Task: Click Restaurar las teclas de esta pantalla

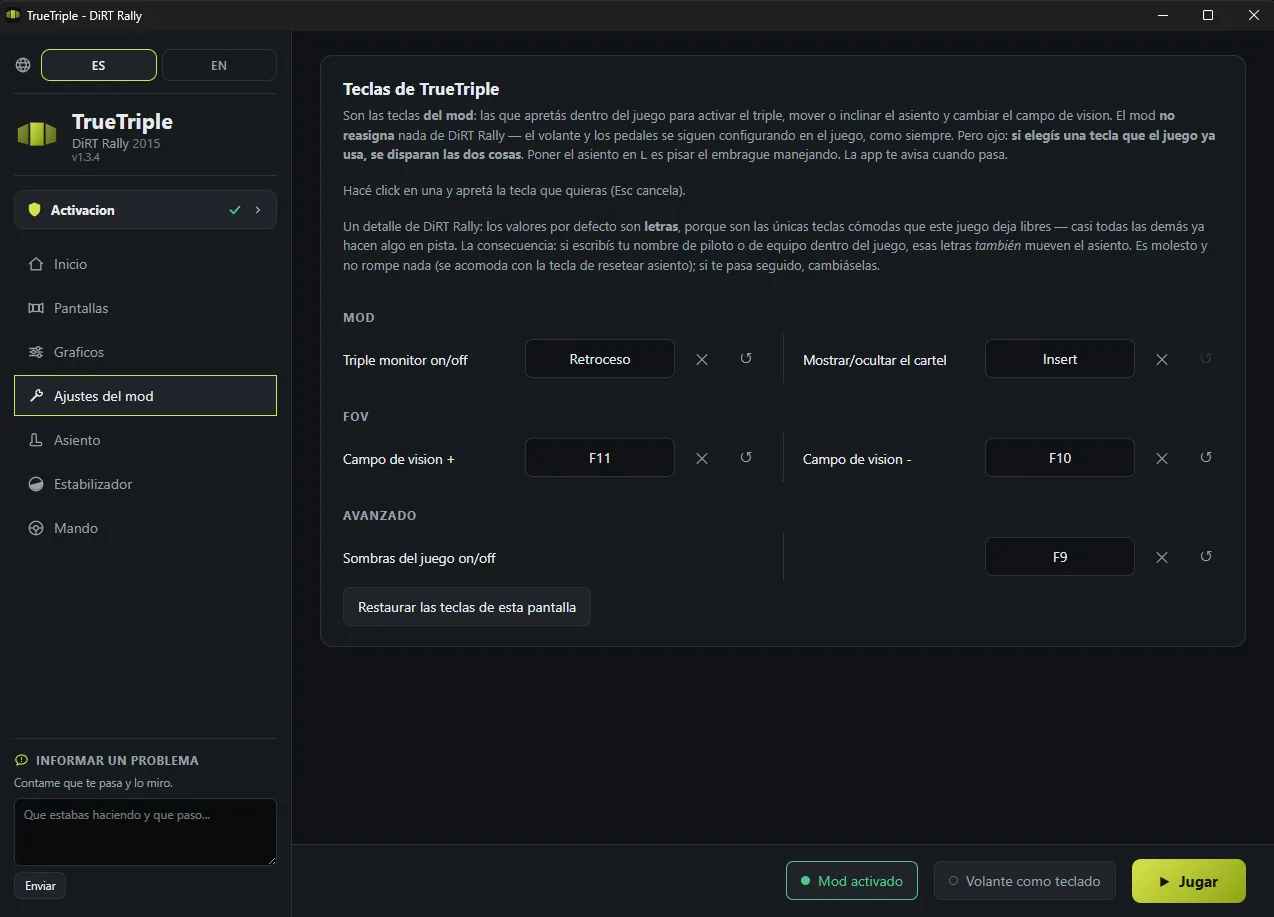Action: click(467, 607)
